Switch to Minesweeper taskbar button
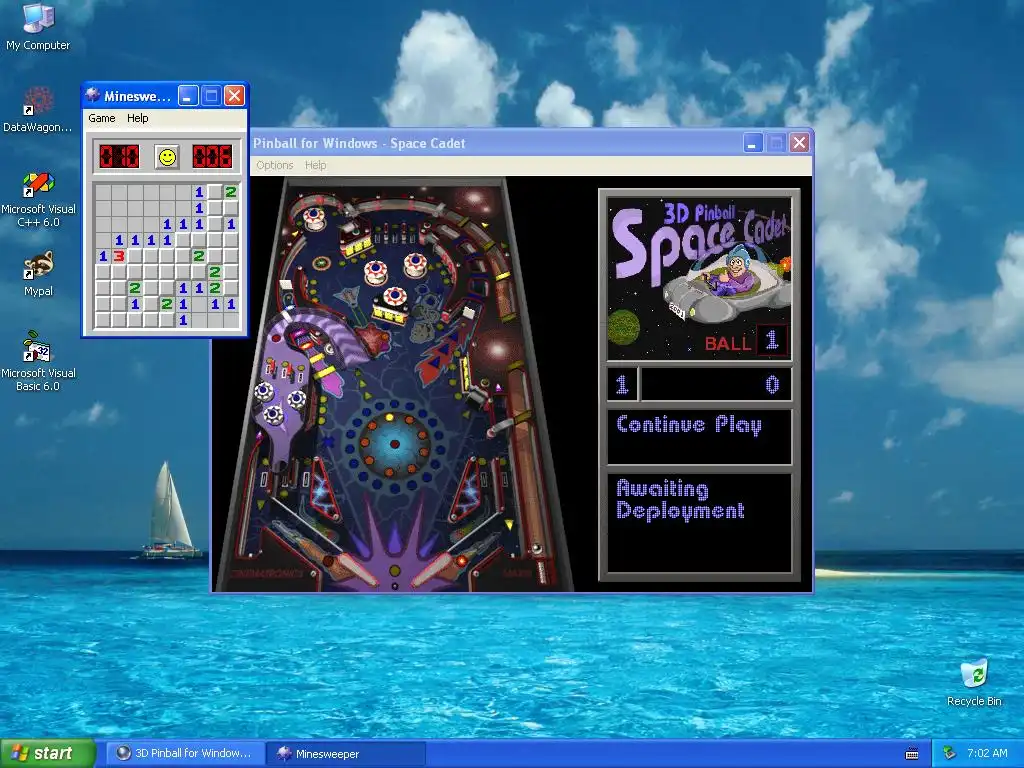The width and height of the screenshot is (1024, 768). pyautogui.click(x=346, y=754)
